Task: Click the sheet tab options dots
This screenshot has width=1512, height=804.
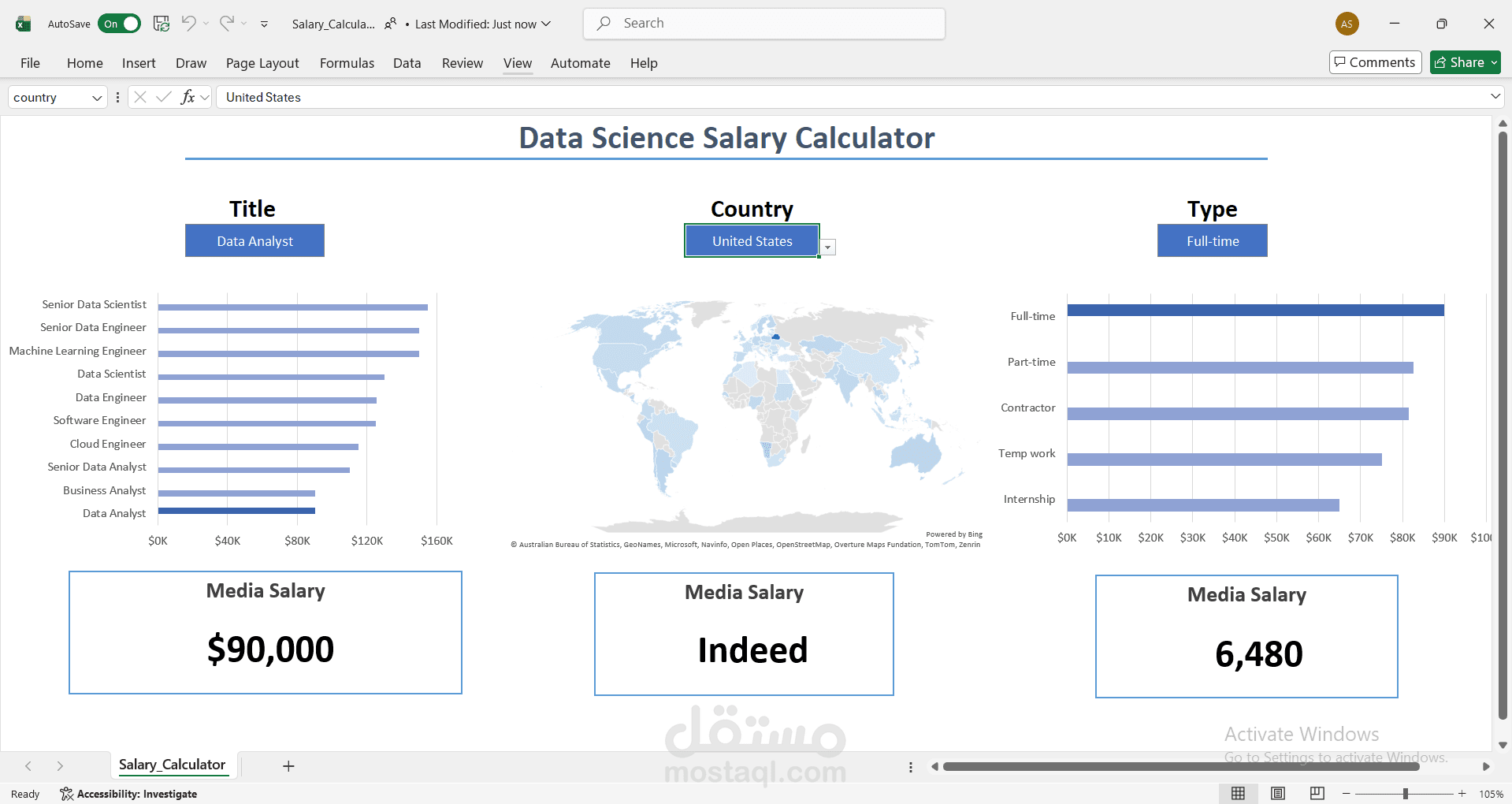Action: [x=911, y=767]
